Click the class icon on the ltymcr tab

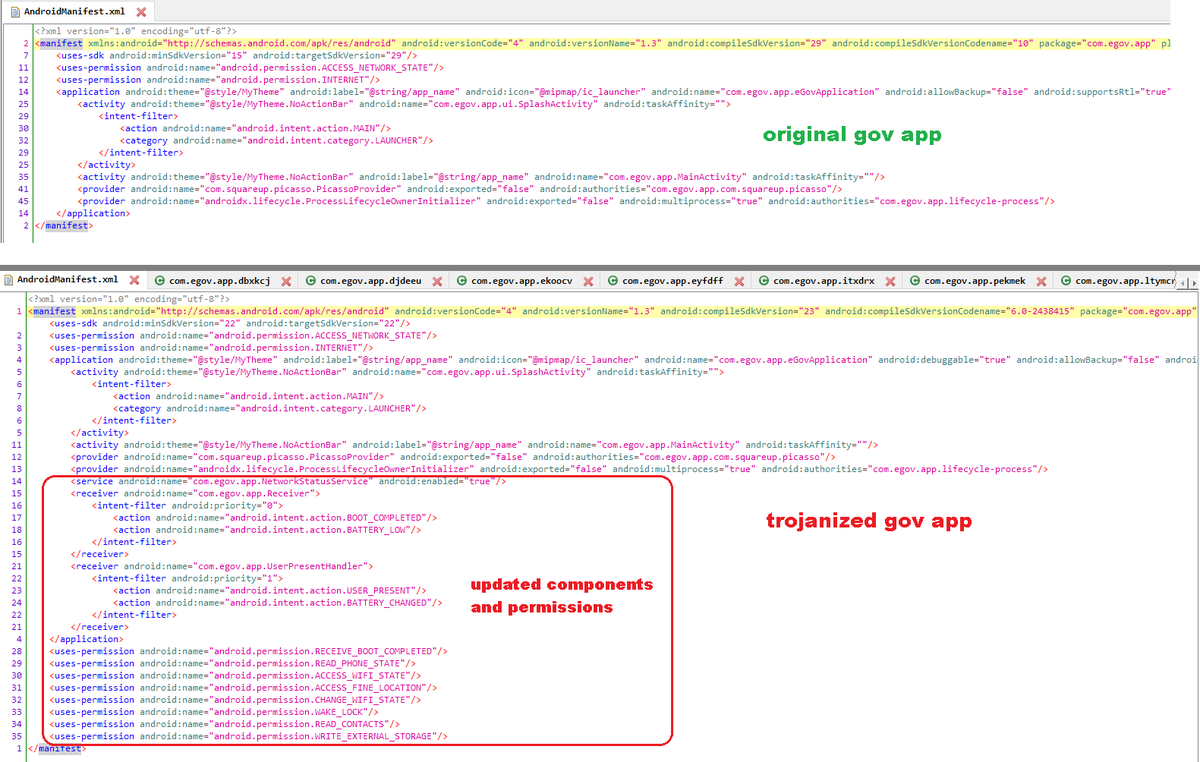pos(1066,281)
